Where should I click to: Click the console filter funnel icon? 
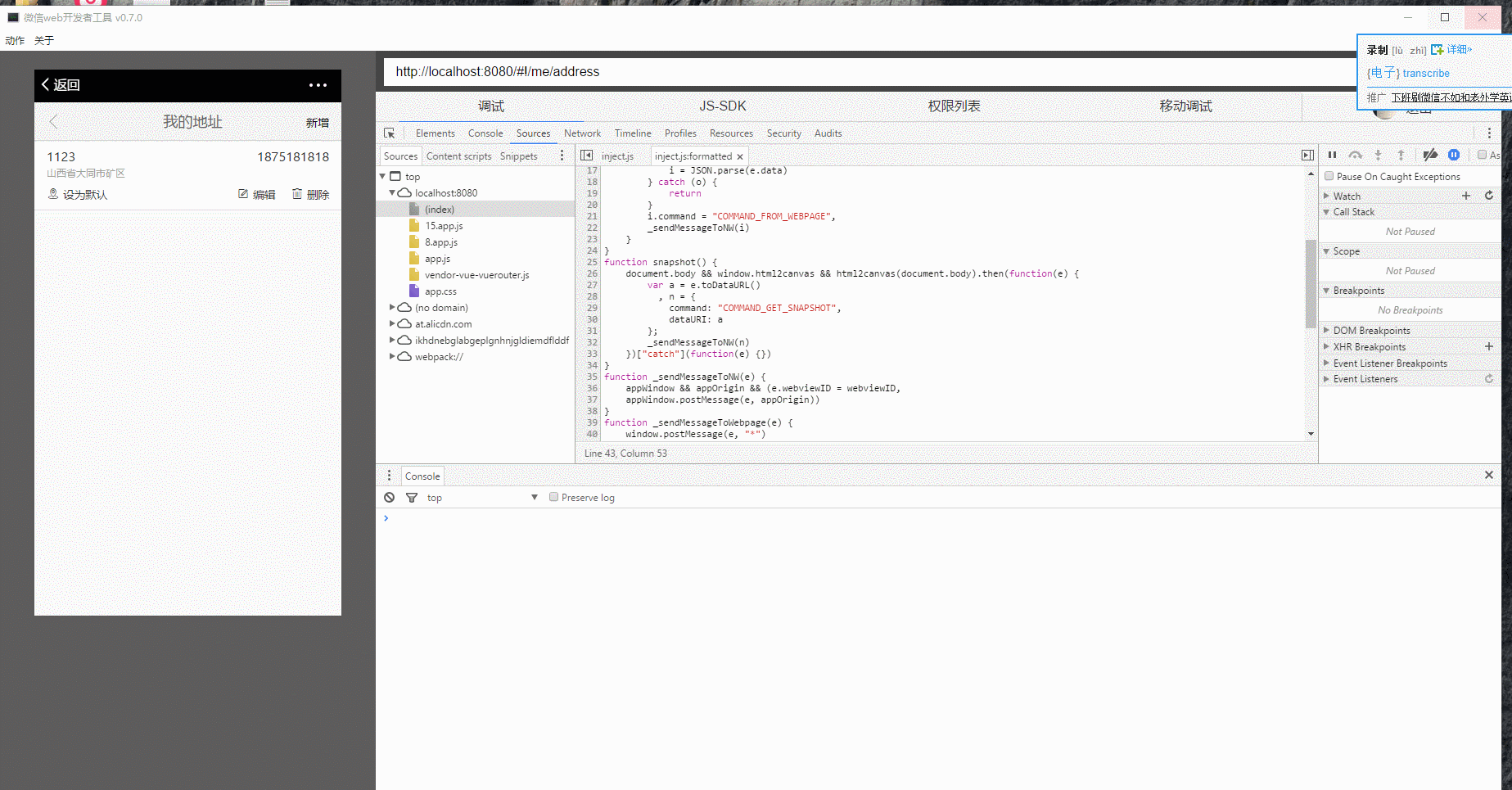pyautogui.click(x=412, y=498)
